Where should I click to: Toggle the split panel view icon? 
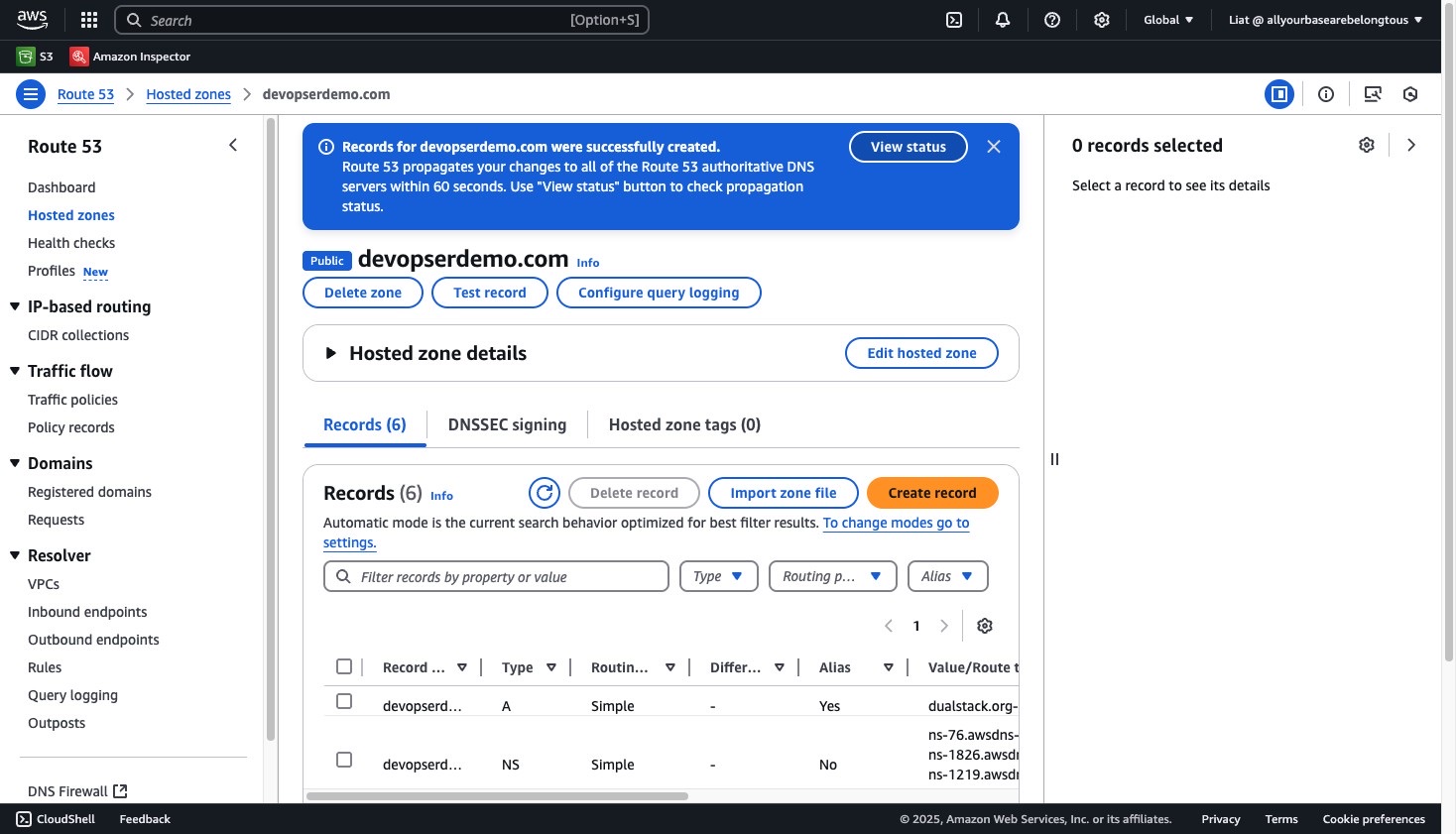(1279, 94)
